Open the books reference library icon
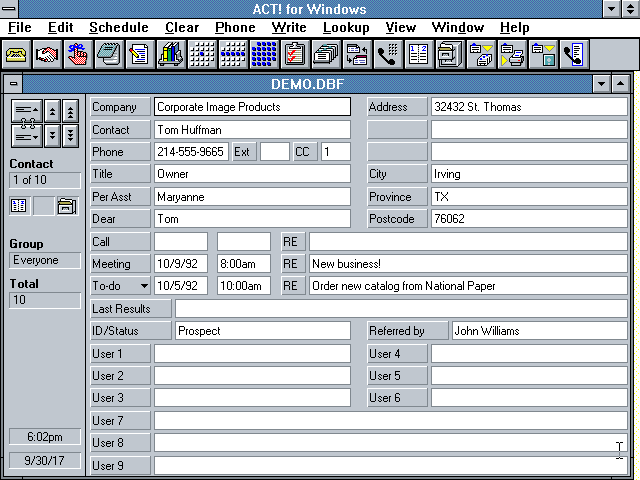This screenshot has width=640, height=480. click(171, 54)
